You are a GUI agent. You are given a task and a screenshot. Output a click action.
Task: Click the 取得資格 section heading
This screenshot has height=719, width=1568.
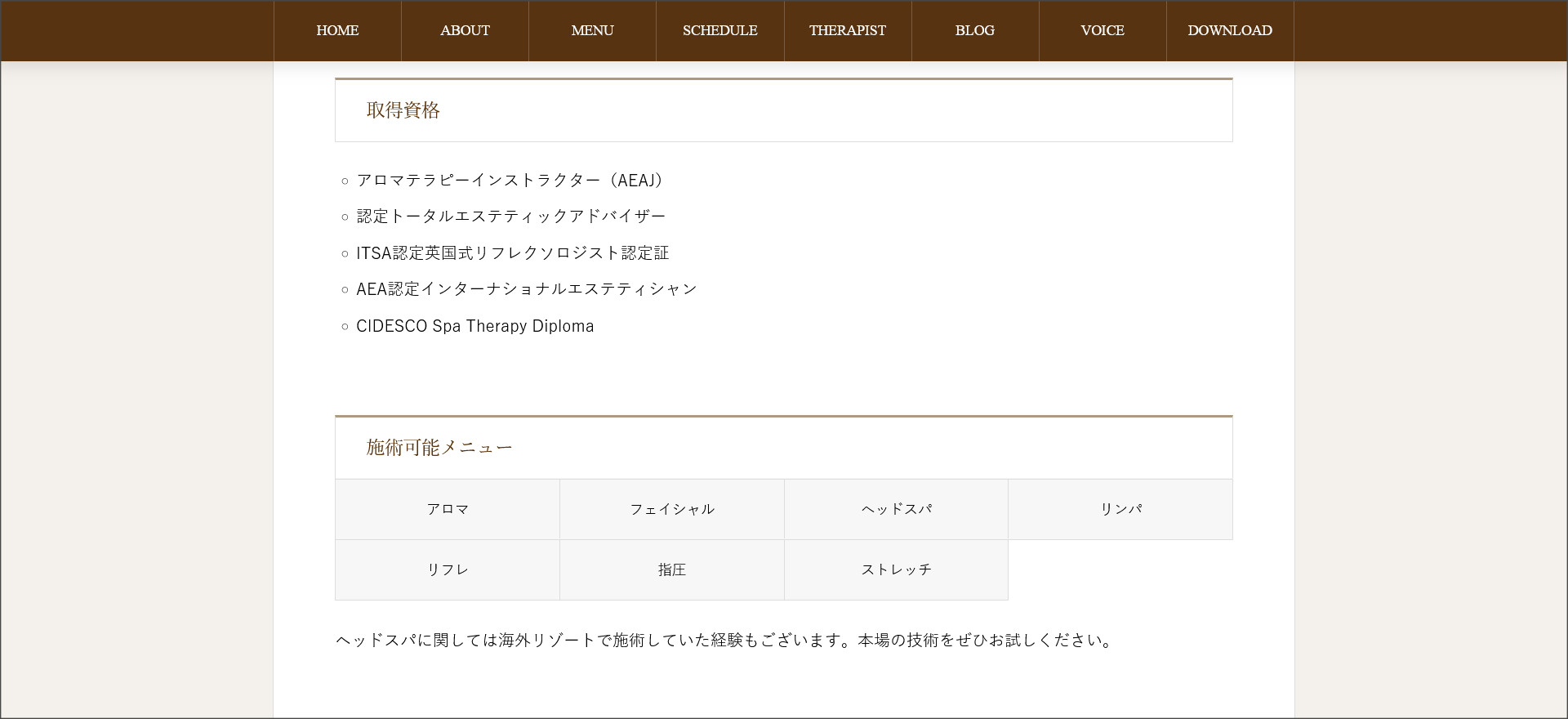[x=403, y=110]
